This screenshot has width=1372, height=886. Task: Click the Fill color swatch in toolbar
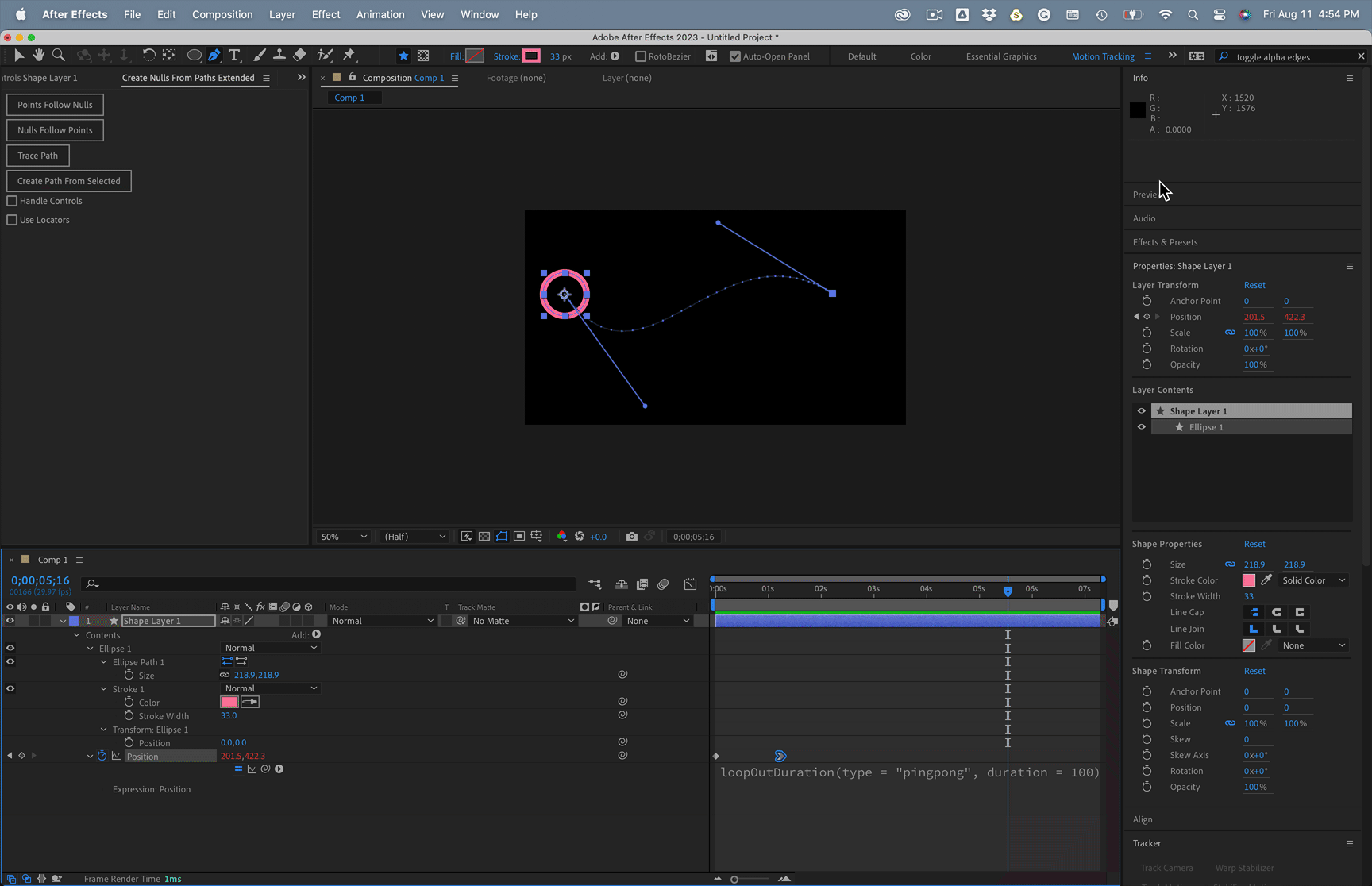pos(475,56)
